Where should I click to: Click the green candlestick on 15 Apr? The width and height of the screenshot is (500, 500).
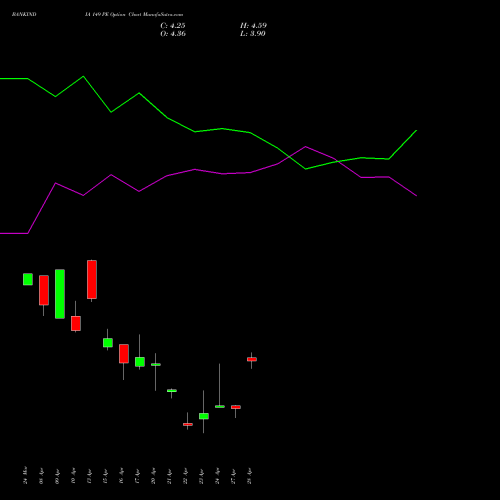pos(108,343)
